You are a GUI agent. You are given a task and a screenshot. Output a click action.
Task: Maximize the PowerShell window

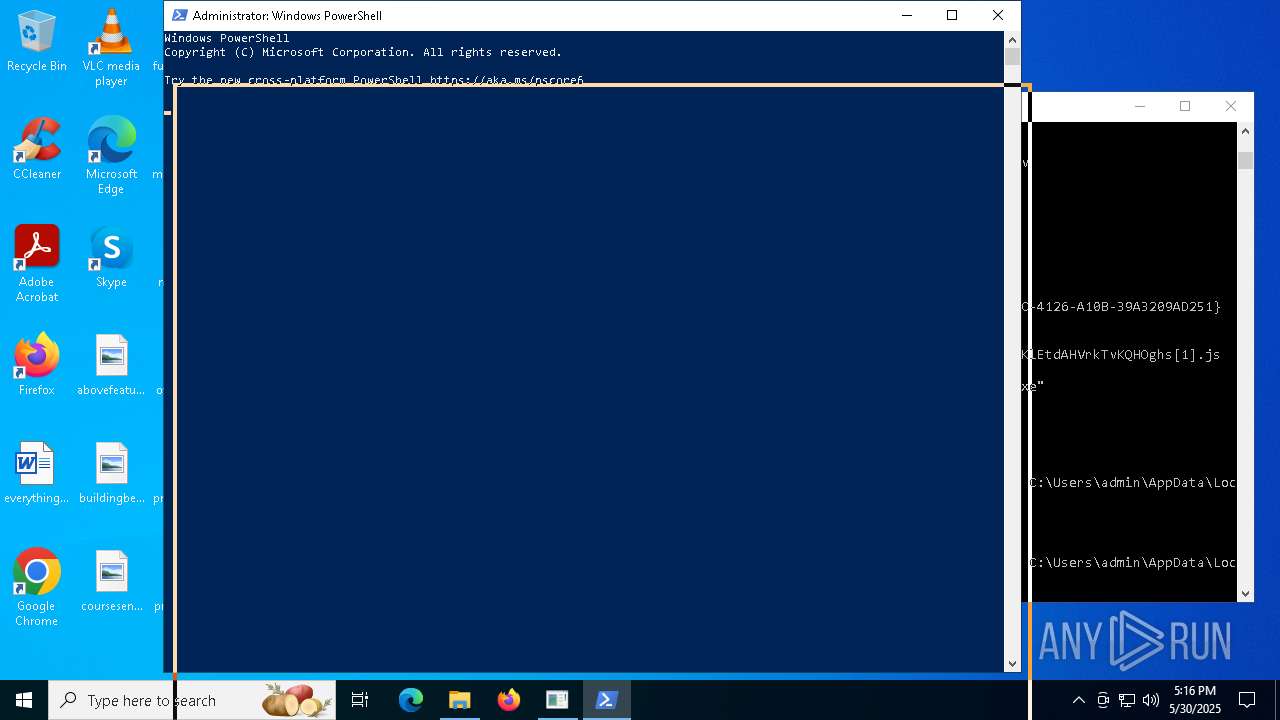(x=952, y=15)
